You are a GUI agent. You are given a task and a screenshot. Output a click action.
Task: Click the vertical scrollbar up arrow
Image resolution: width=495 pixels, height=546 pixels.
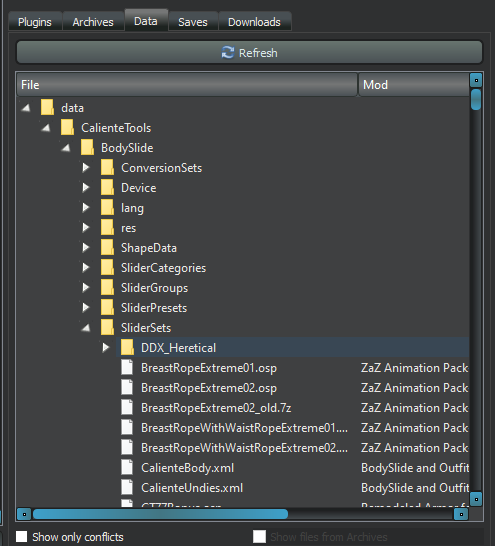coord(476,80)
